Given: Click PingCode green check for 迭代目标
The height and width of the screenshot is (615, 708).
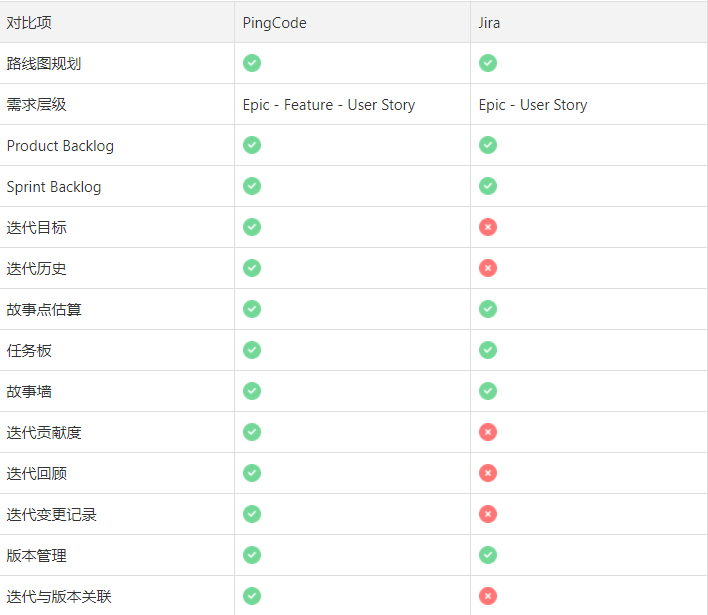Looking at the screenshot, I should [252, 227].
